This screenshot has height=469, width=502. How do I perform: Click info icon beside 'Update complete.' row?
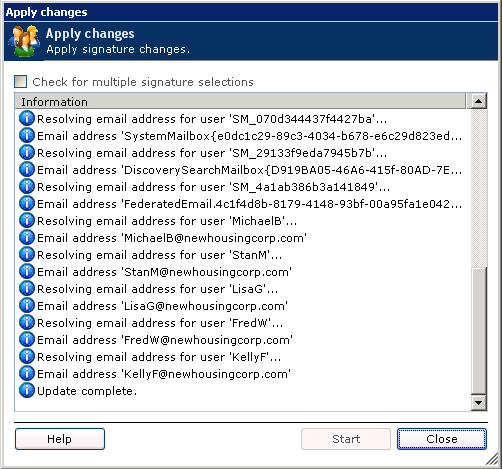(x=27, y=390)
